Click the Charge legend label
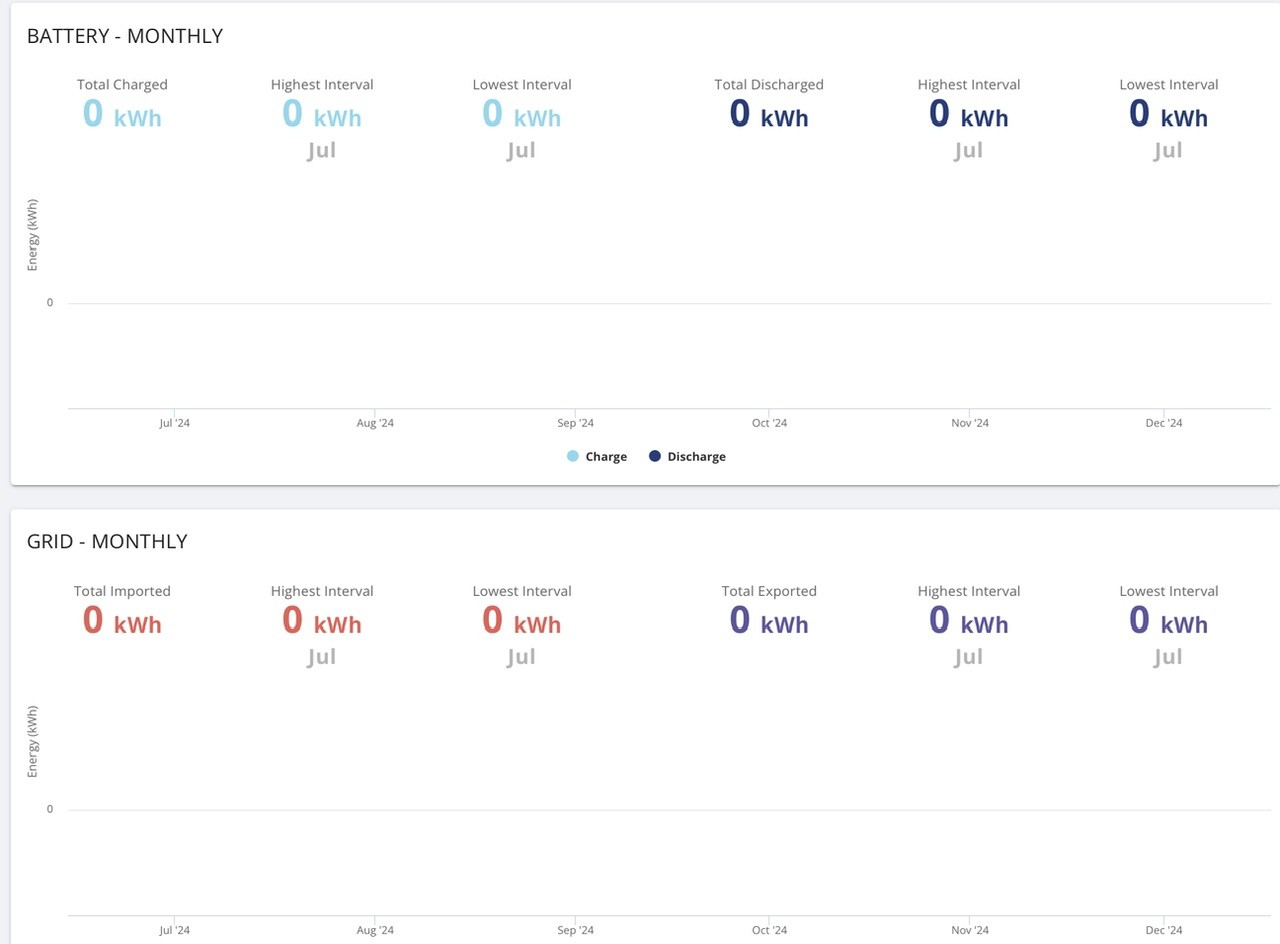Viewport: 1280px width, 944px height. (x=606, y=457)
